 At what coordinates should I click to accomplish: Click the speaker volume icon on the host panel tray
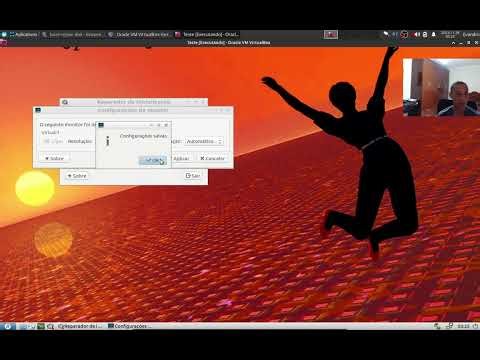pos(417,34)
